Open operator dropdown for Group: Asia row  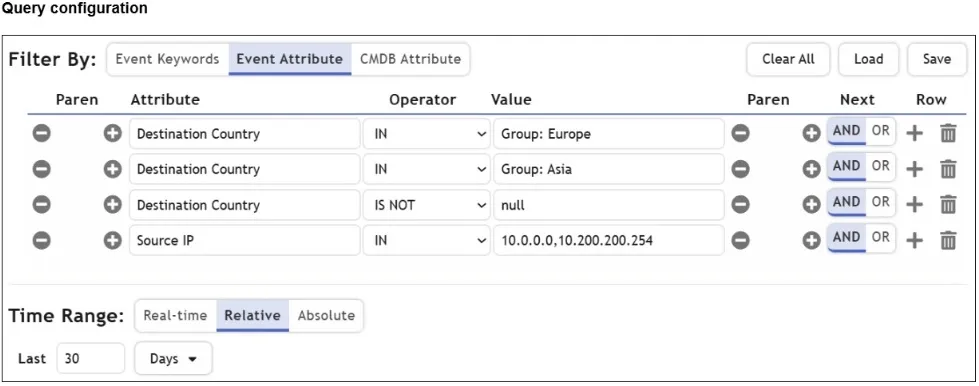pyautogui.click(x=427, y=169)
